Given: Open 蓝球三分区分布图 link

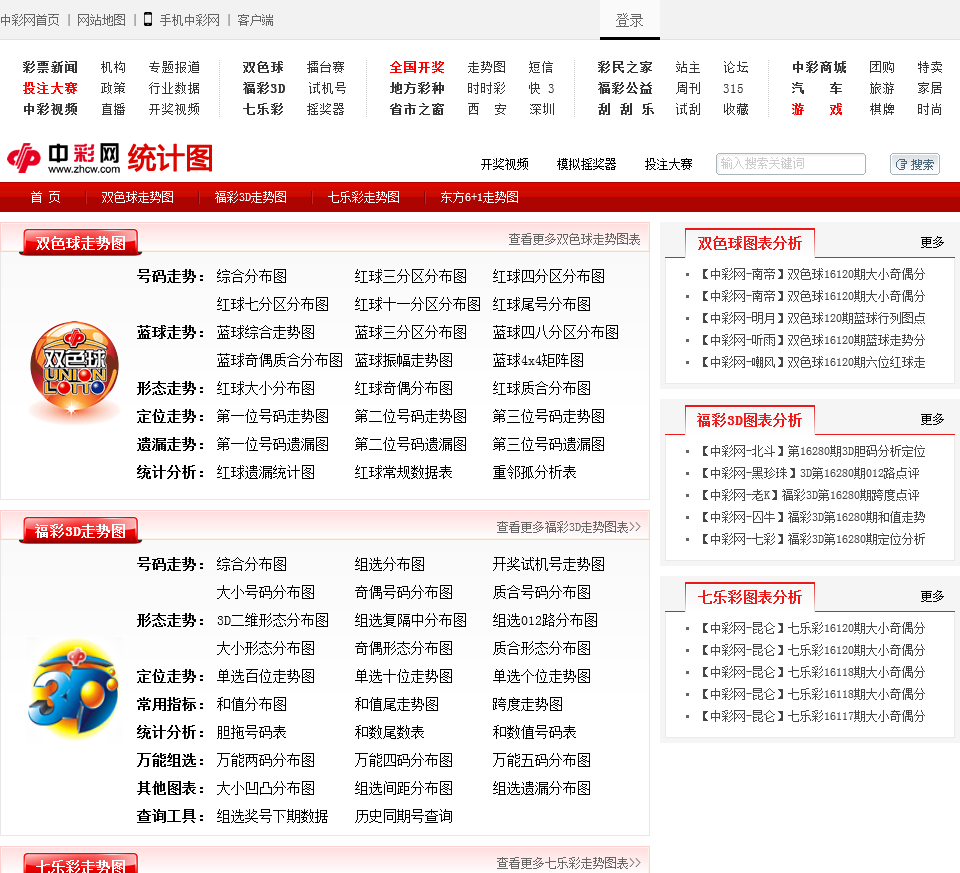Looking at the screenshot, I should tap(410, 332).
